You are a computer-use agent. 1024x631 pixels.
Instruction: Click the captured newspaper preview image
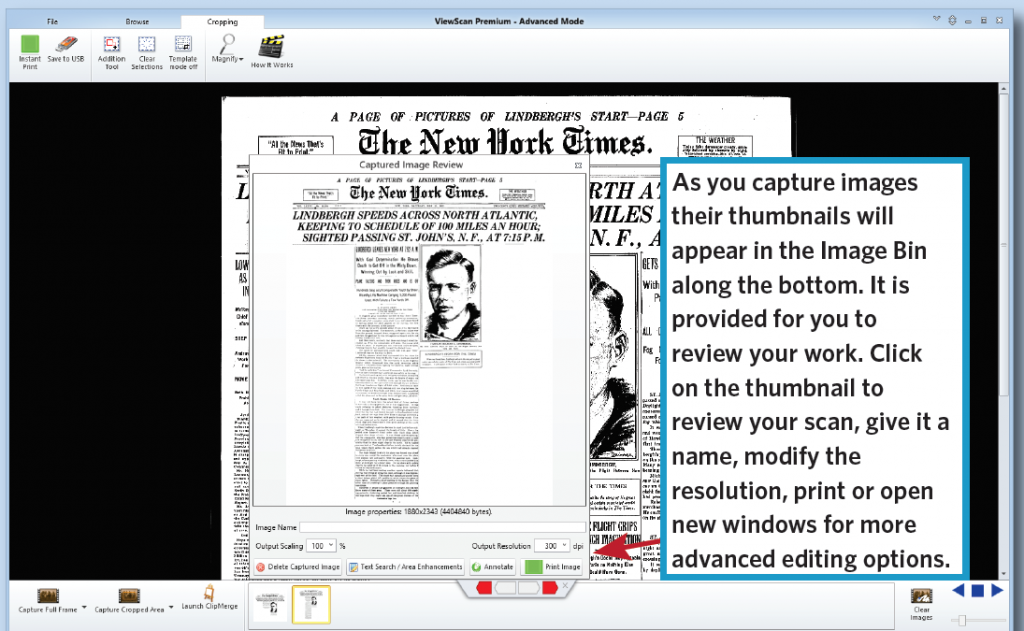419,340
